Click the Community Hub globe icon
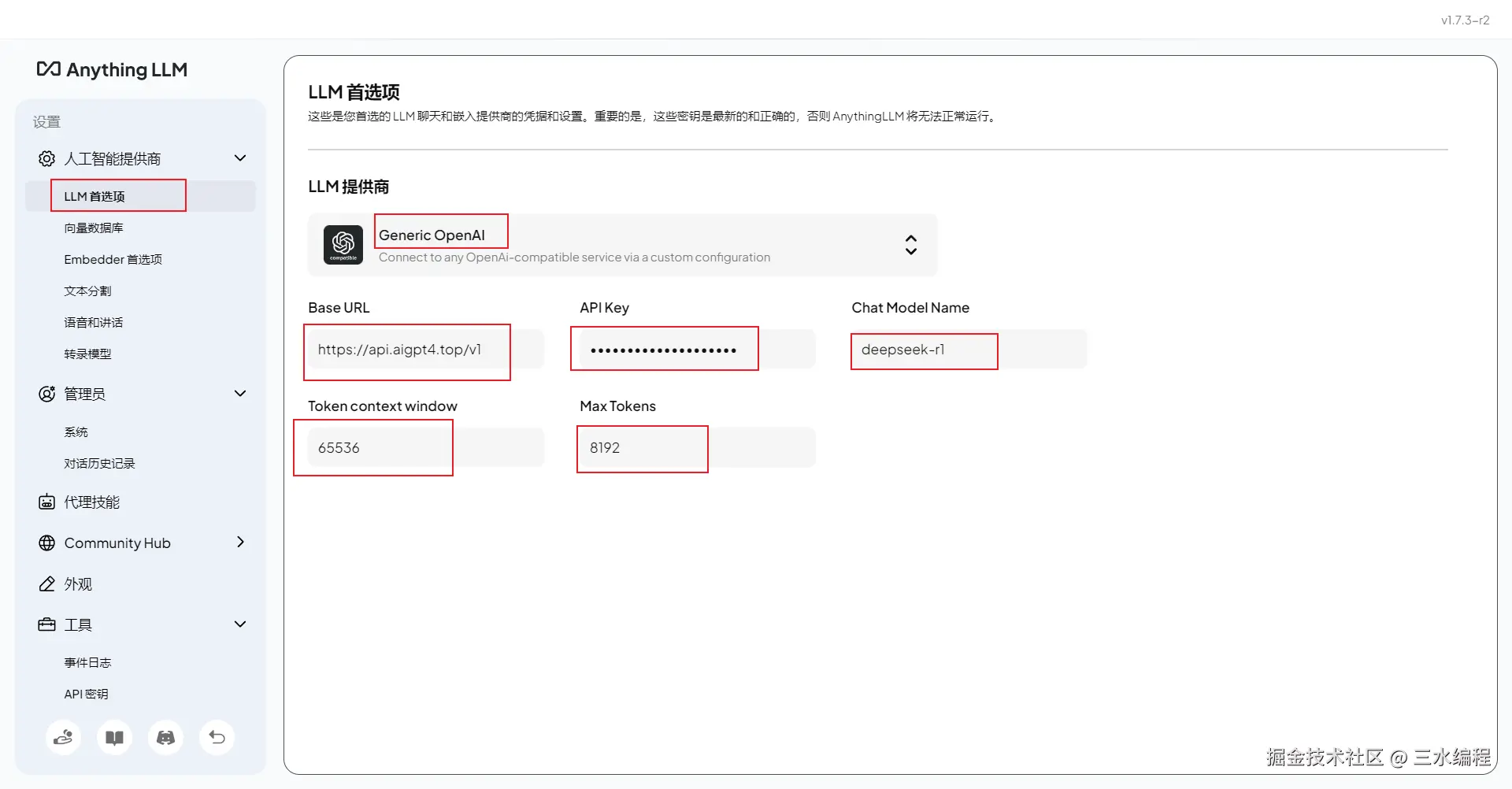Image resolution: width=1512 pixels, height=789 pixels. 47,543
